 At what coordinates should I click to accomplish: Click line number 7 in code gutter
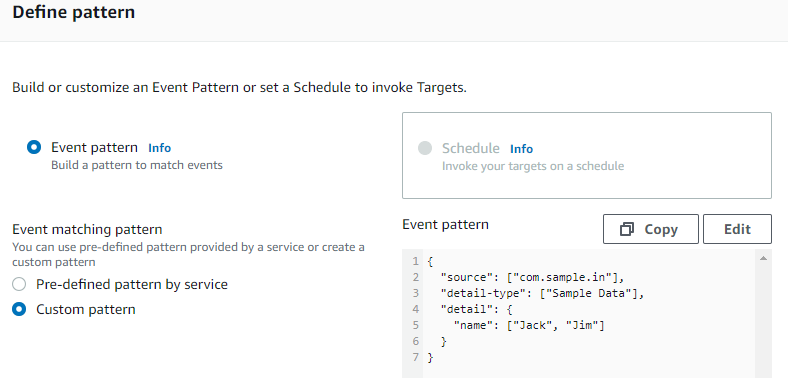415,357
